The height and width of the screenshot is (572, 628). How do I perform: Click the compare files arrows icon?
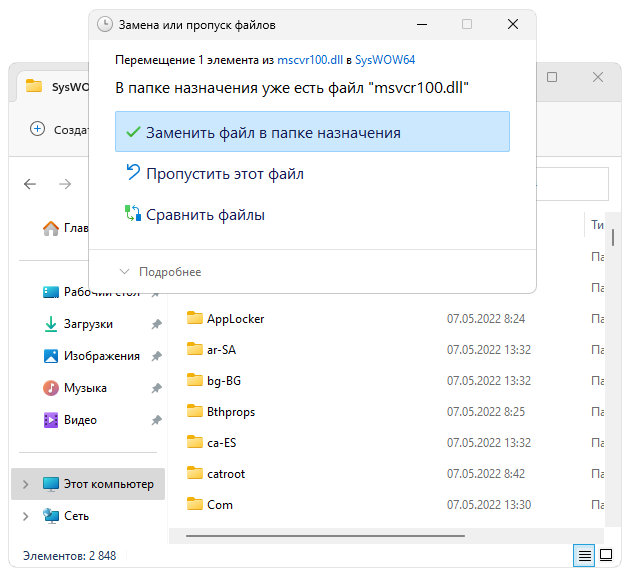tap(133, 213)
